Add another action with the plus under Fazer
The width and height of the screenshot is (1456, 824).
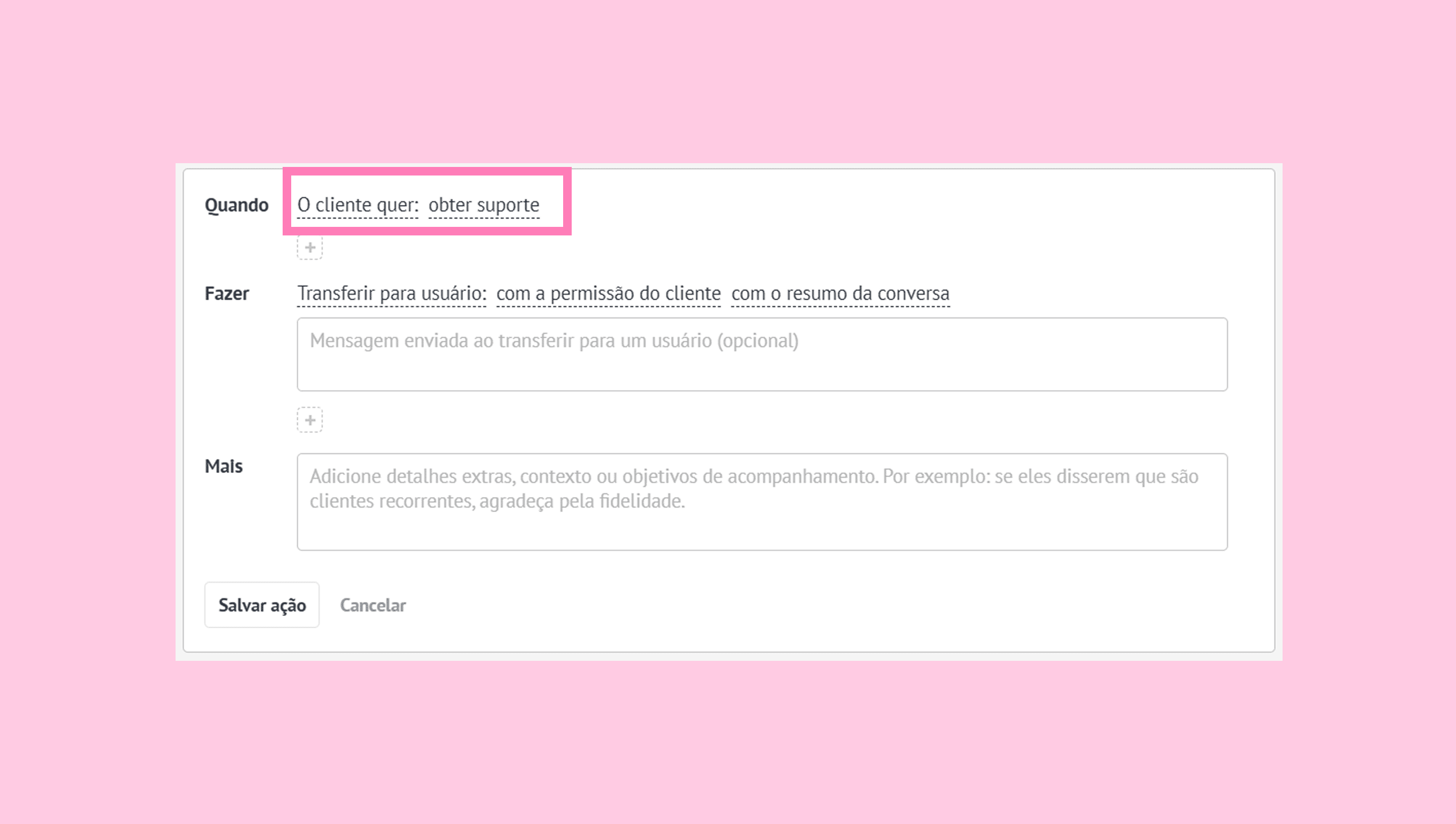coord(309,420)
